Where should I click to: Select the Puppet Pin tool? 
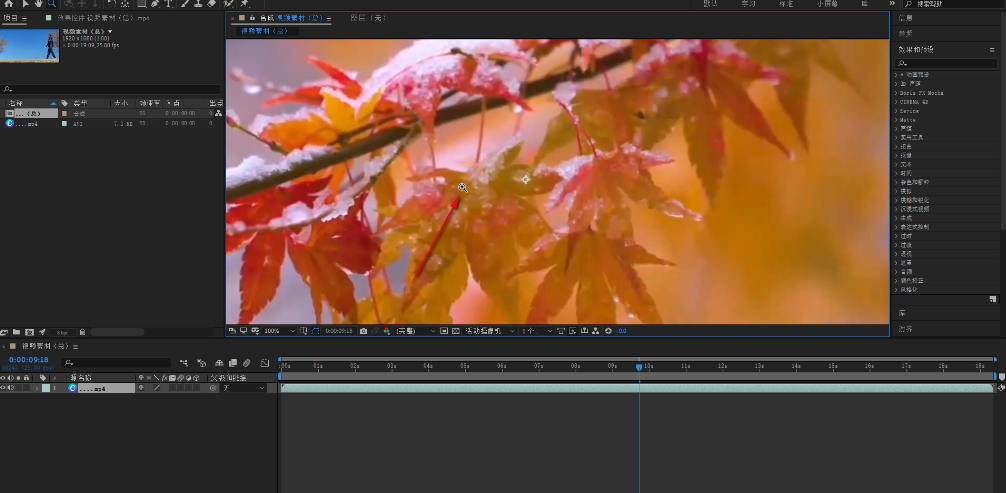(x=243, y=4)
